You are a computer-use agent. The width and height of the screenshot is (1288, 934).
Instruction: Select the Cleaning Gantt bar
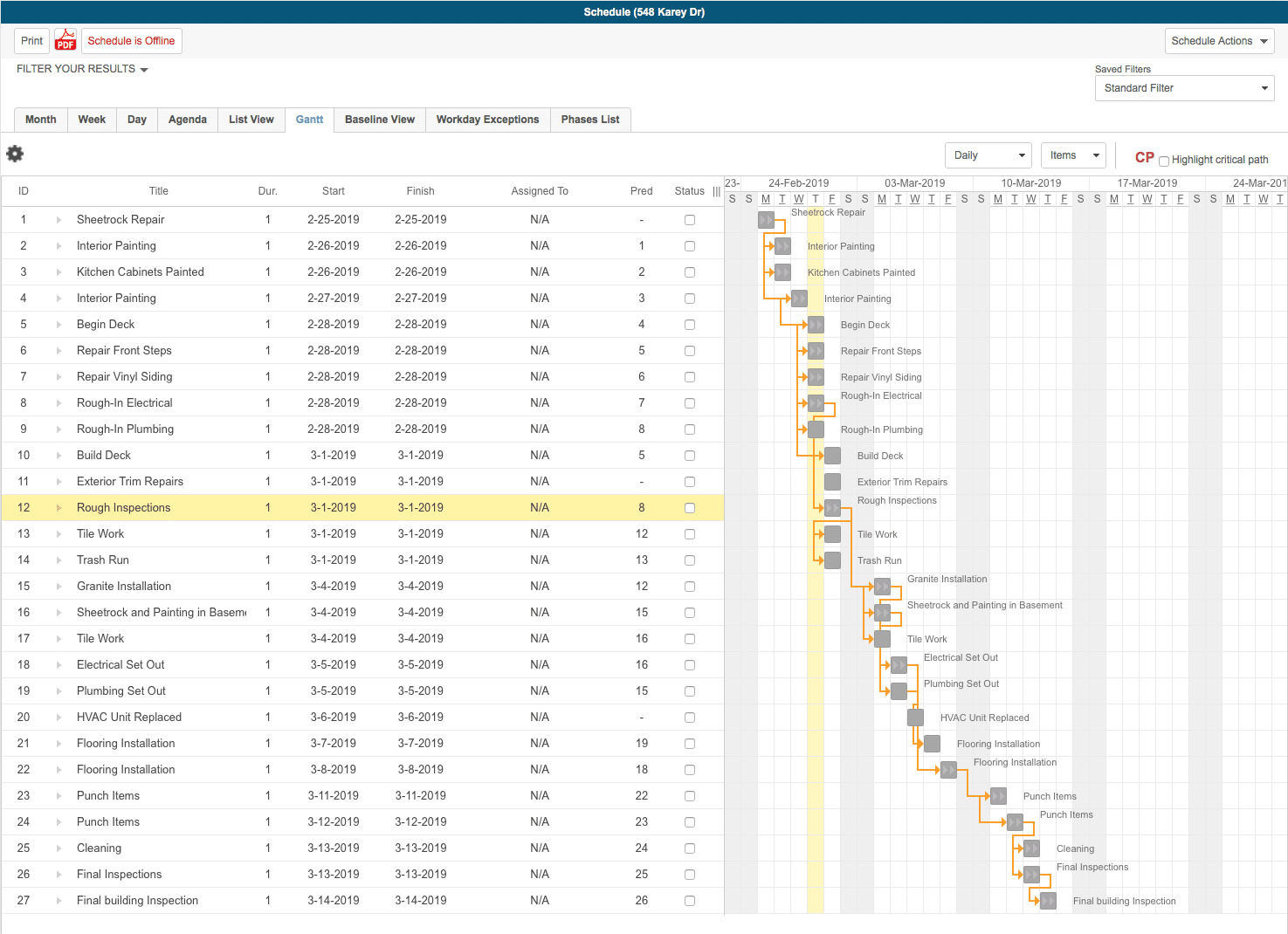click(x=1031, y=848)
